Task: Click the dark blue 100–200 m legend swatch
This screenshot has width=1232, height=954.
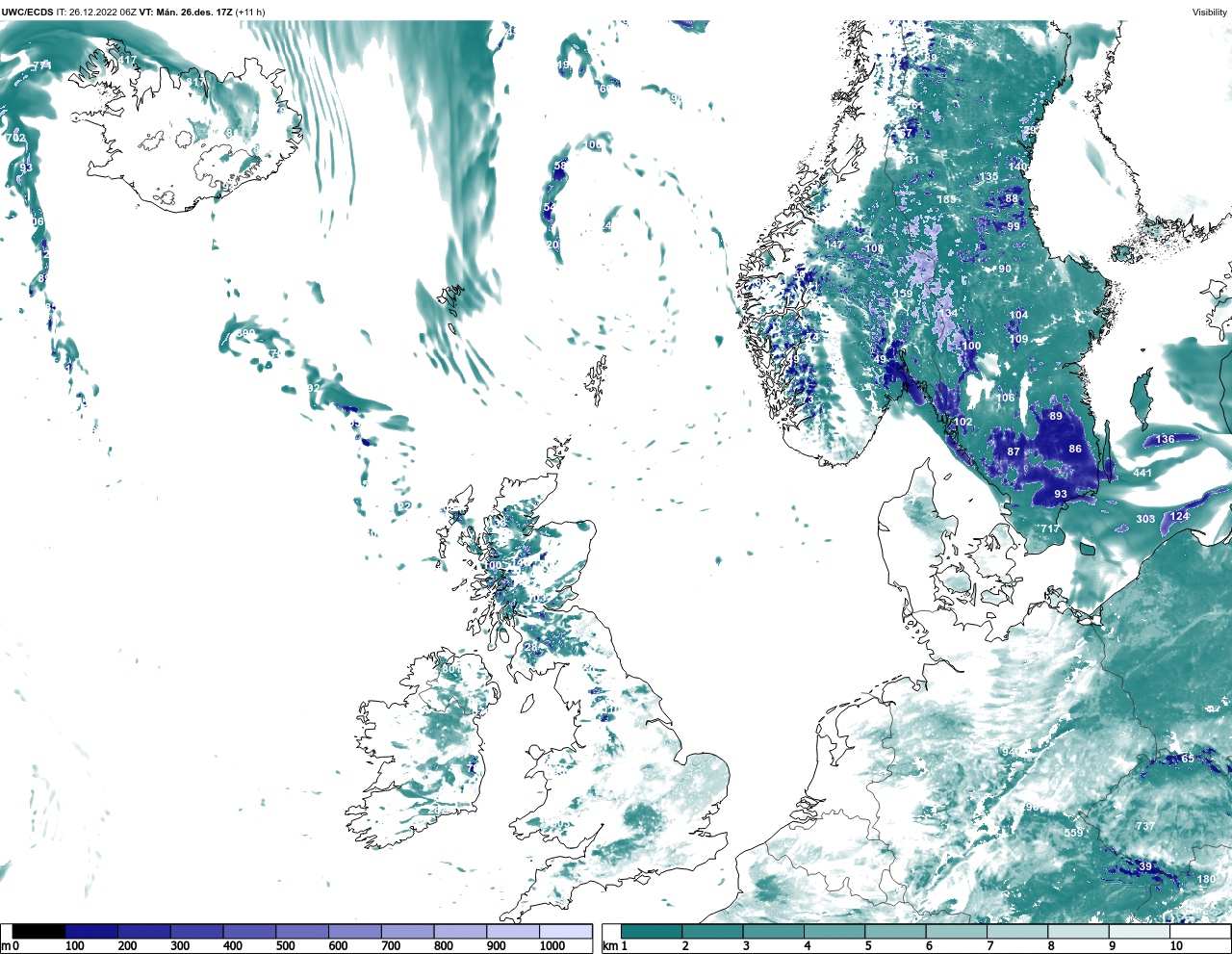Action: pyautogui.click(x=91, y=932)
